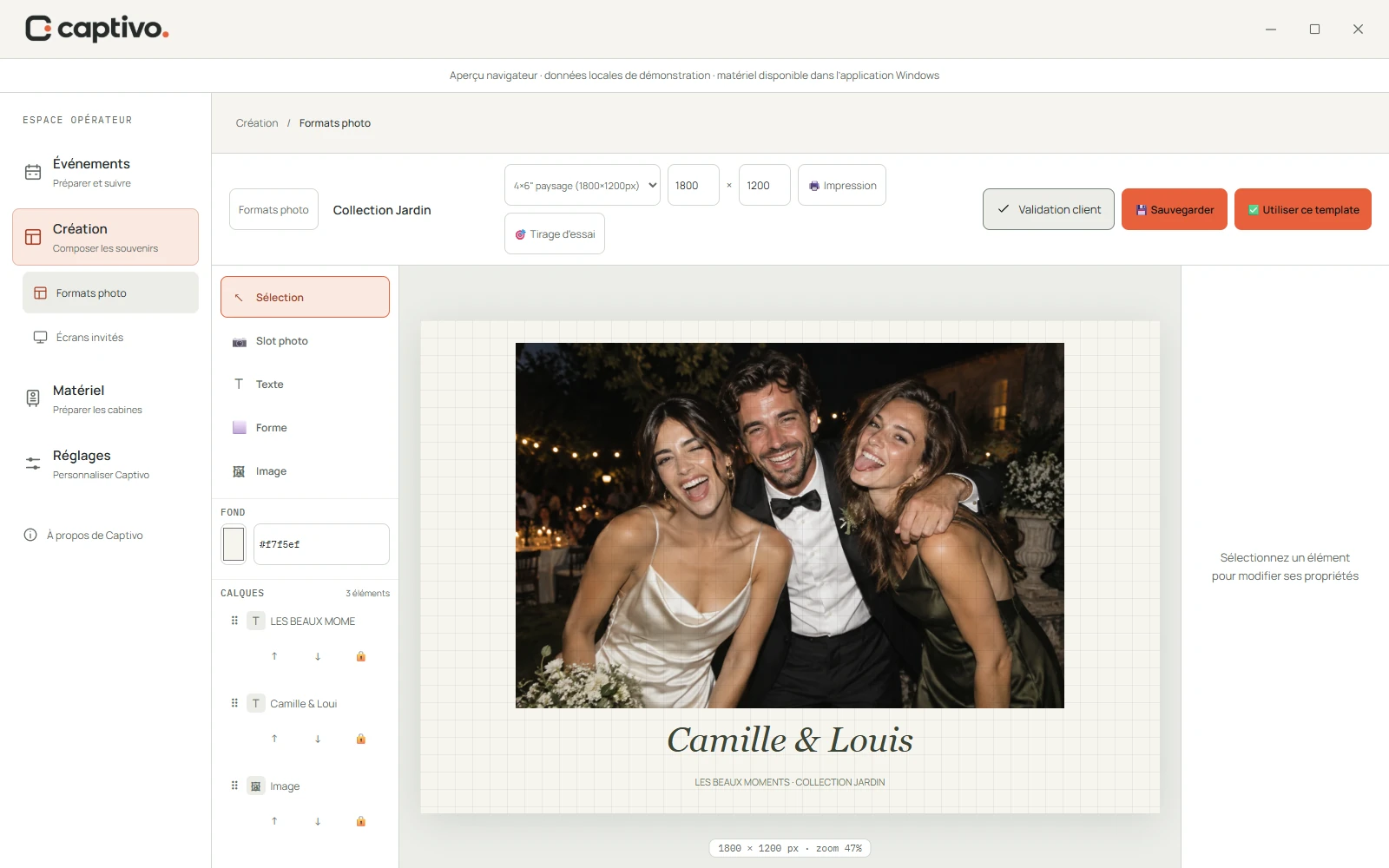
Task: Select Écrans invités in sidebar
Action: tap(110, 337)
